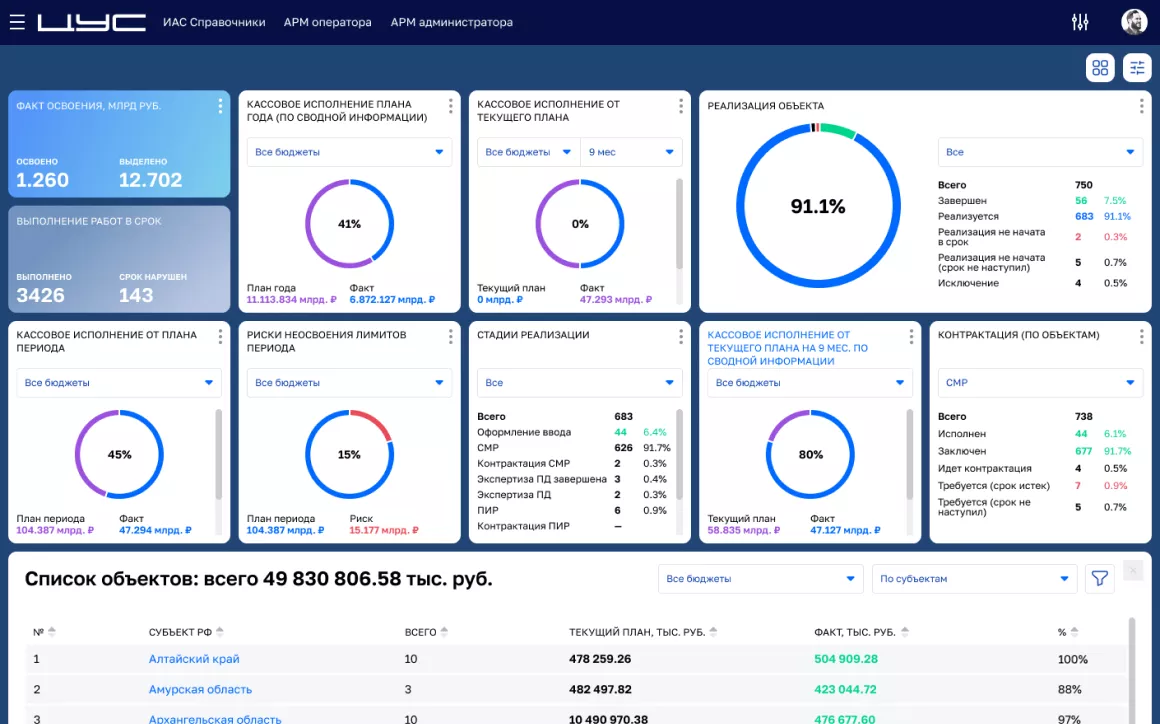Click the Амурская область link
The width and height of the screenshot is (1160, 724).
point(200,689)
